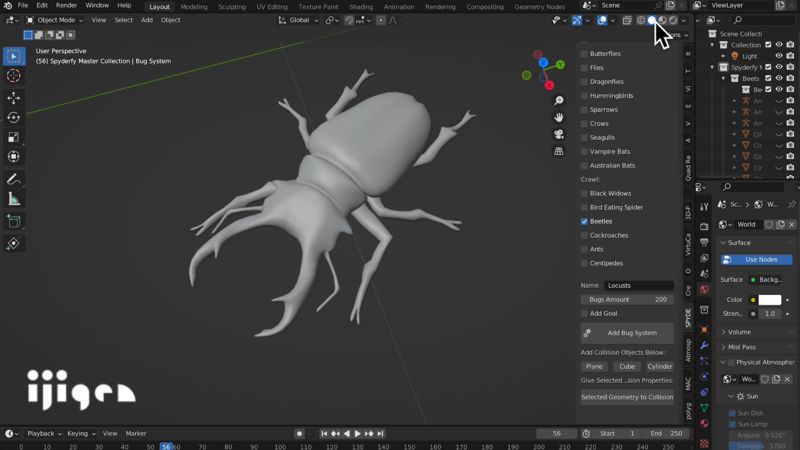
Task: Open the Object Mode dropdown
Action: (x=54, y=20)
